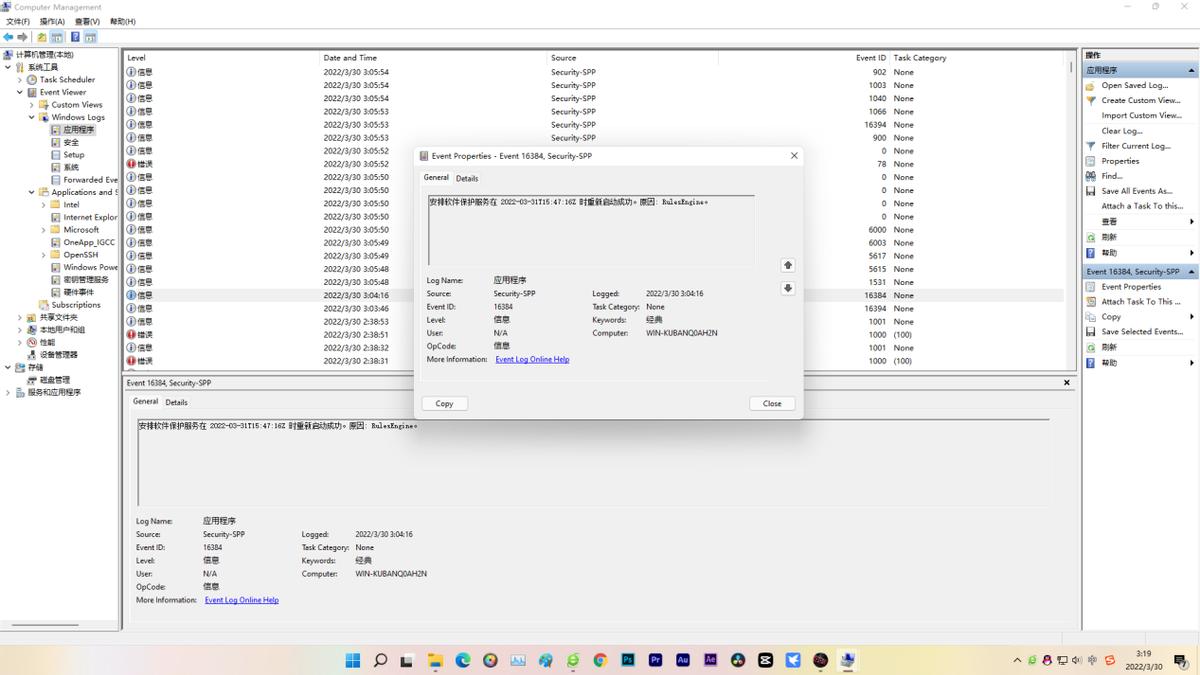Show previous event with up arrow button

788,265
